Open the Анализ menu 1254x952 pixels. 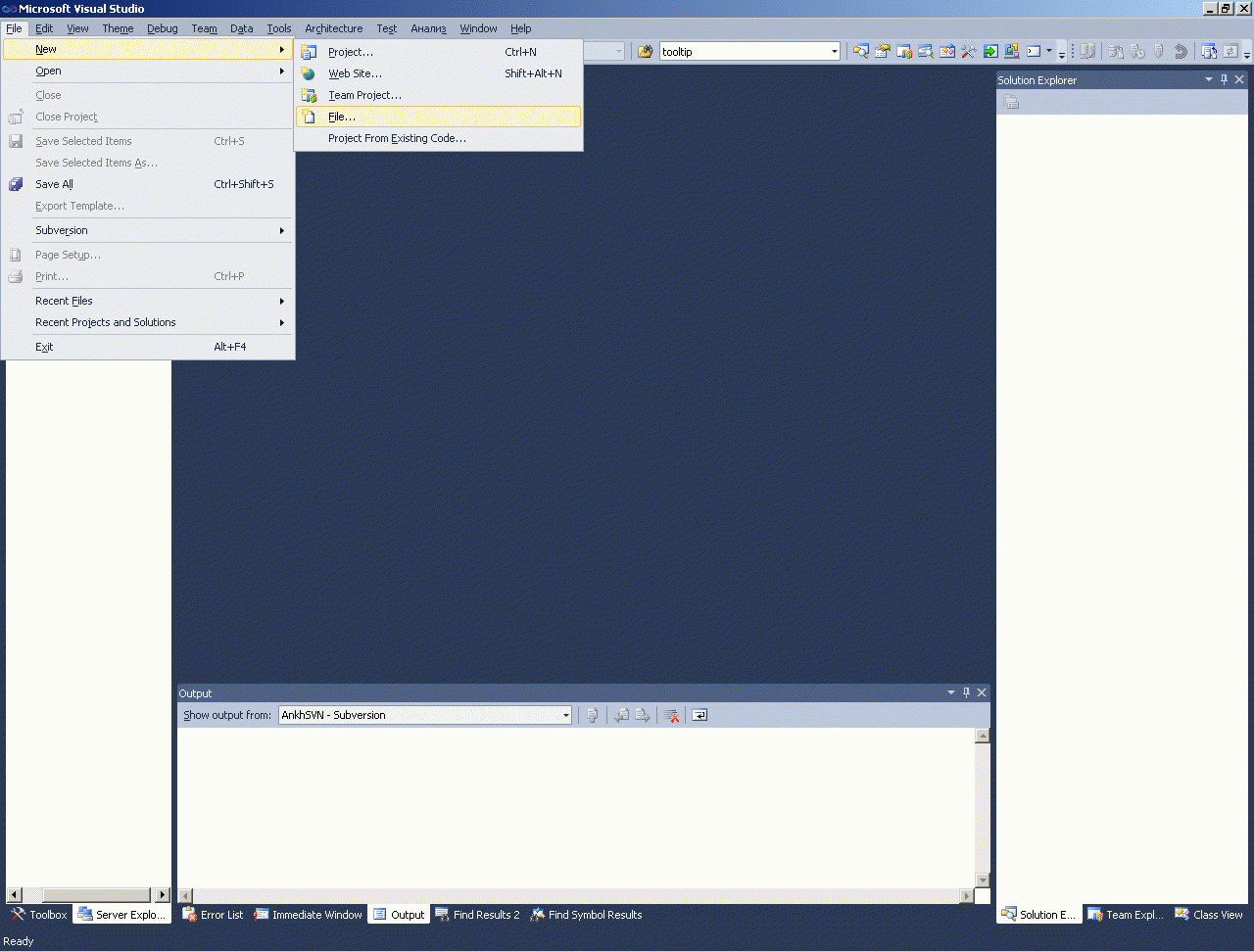point(428,28)
